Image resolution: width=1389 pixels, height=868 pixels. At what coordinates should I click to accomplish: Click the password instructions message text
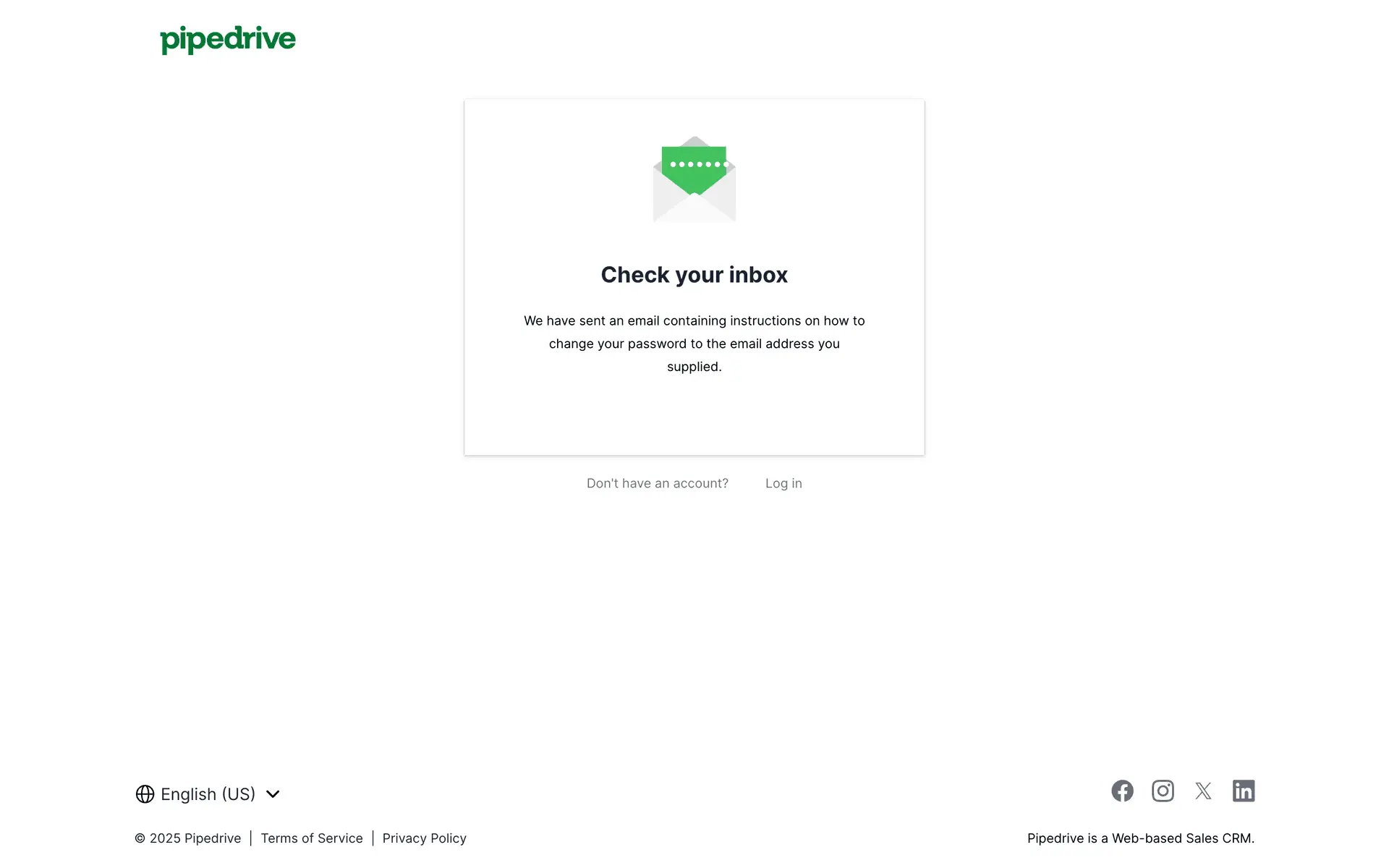point(694,344)
